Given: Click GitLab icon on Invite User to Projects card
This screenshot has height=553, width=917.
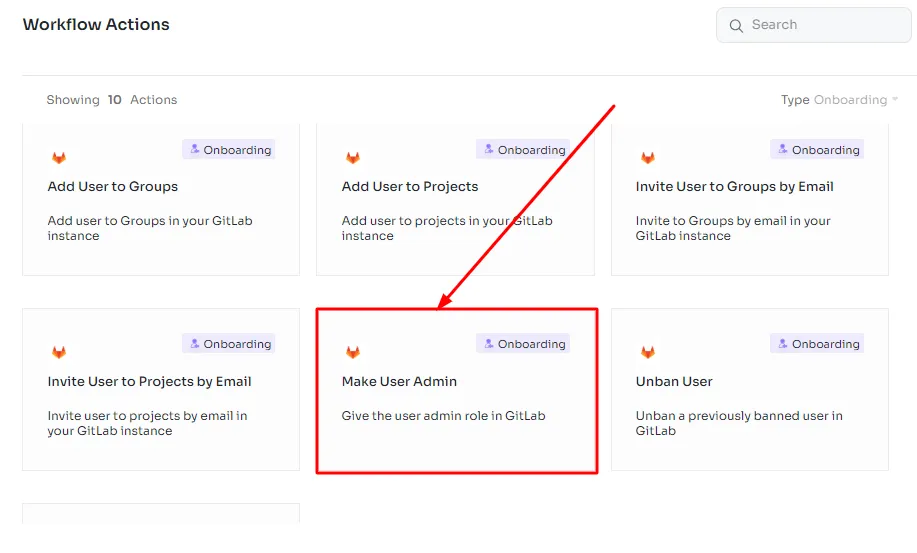Looking at the screenshot, I should [x=59, y=352].
